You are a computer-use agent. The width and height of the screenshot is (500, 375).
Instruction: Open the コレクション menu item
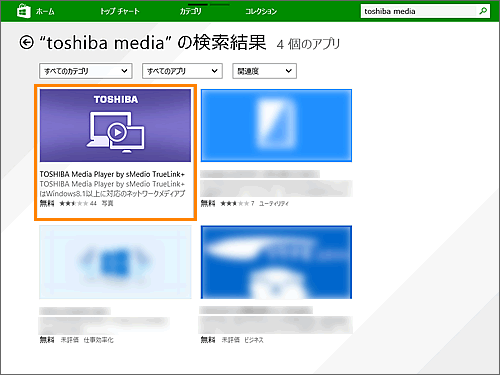tap(261, 11)
